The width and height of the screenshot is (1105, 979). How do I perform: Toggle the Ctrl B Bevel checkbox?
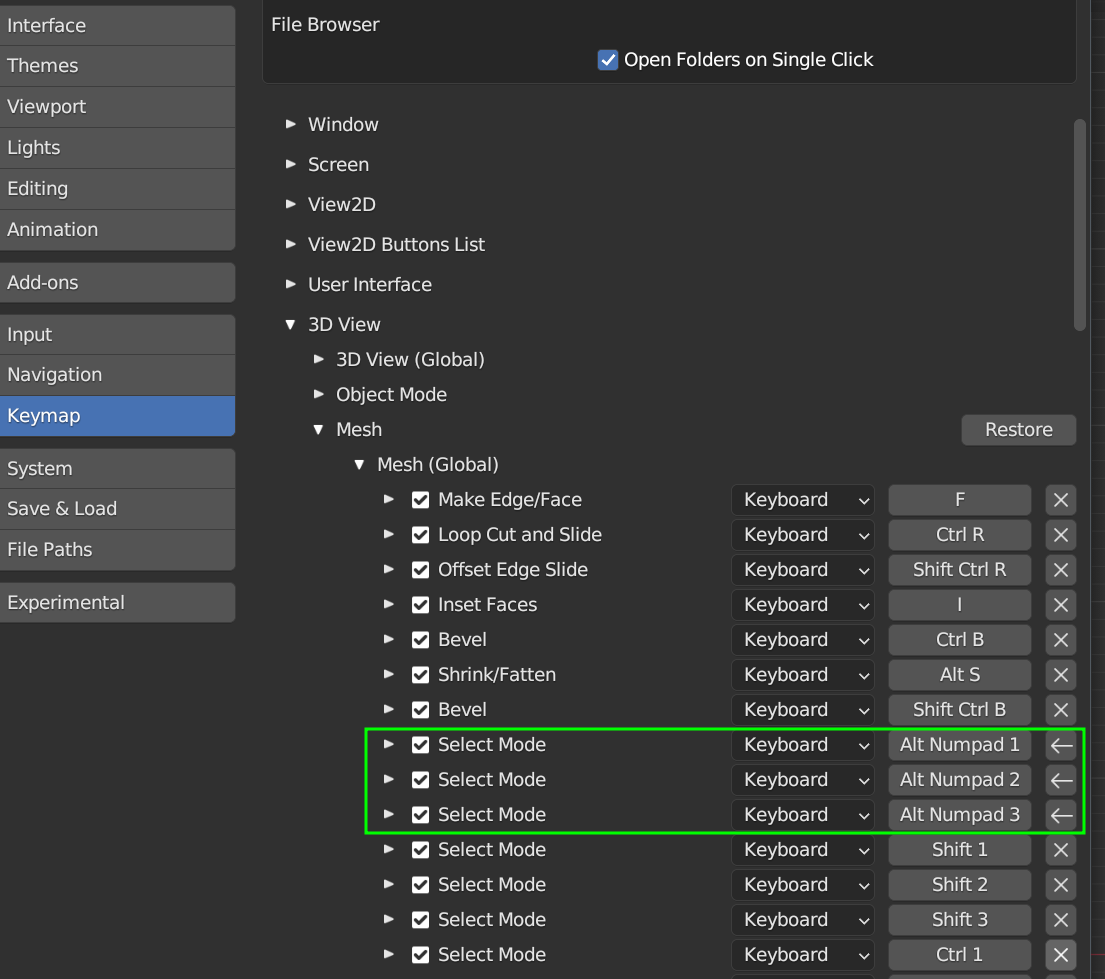[x=421, y=640]
